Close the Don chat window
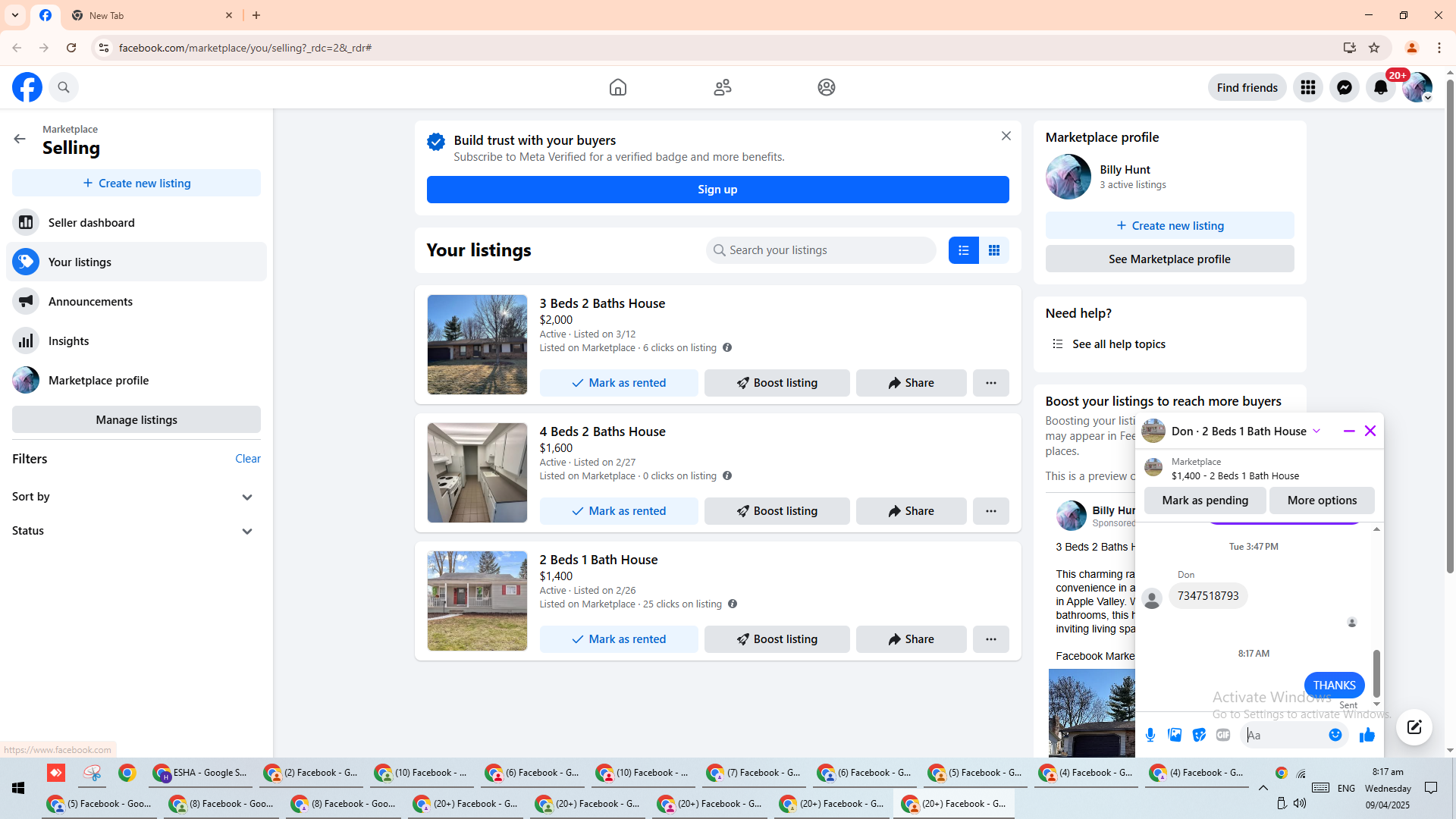Image resolution: width=1456 pixels, height=819 pixels. coord(1370,431)
